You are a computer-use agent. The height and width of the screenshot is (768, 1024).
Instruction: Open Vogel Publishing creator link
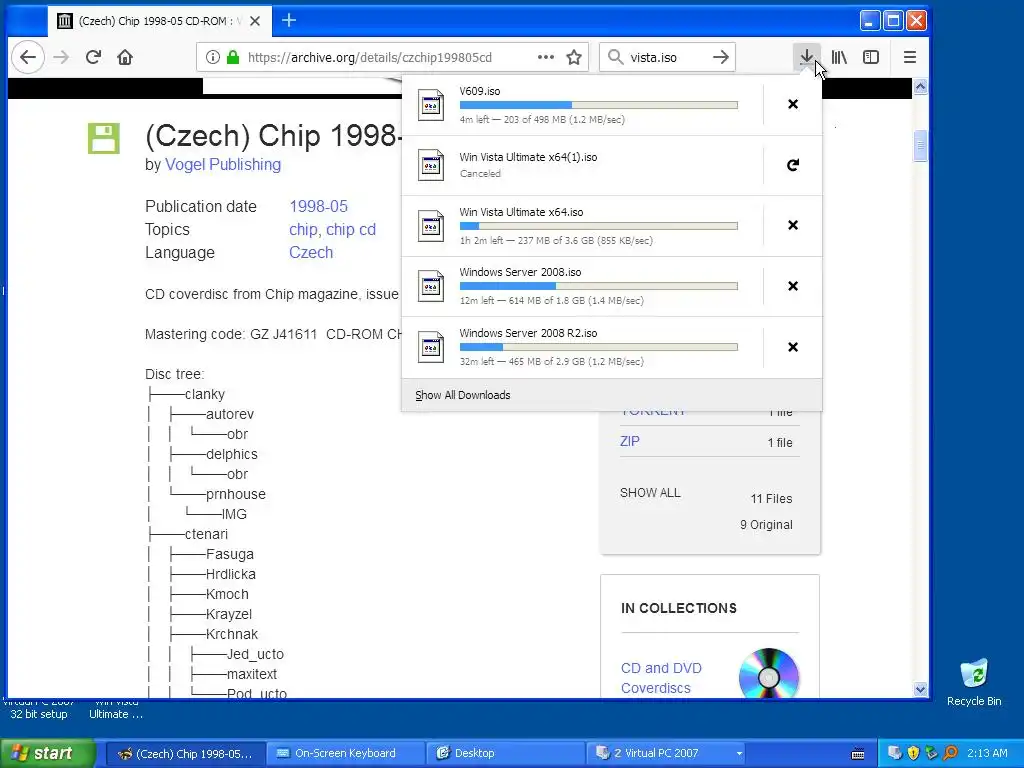point(223,165)
